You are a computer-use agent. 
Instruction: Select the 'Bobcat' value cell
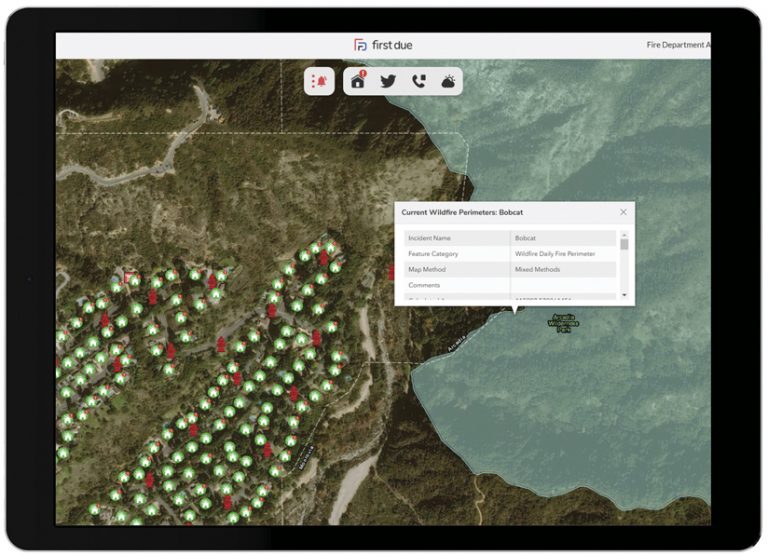coord(563,238)
